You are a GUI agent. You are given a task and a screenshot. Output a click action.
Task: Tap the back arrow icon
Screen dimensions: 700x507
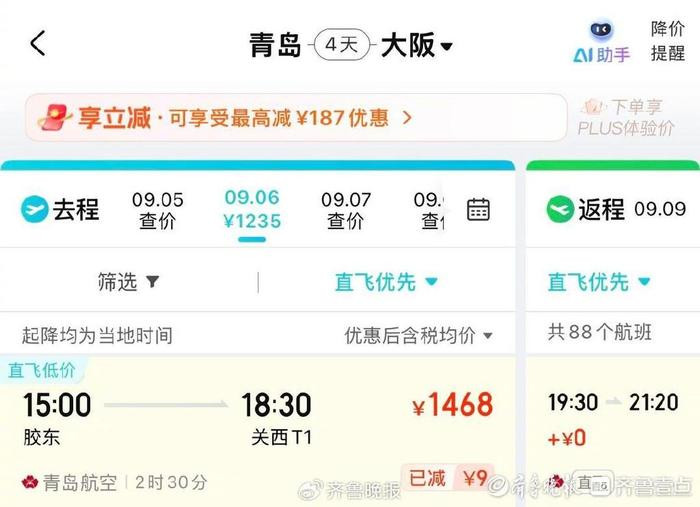click(x=38, y=44)
